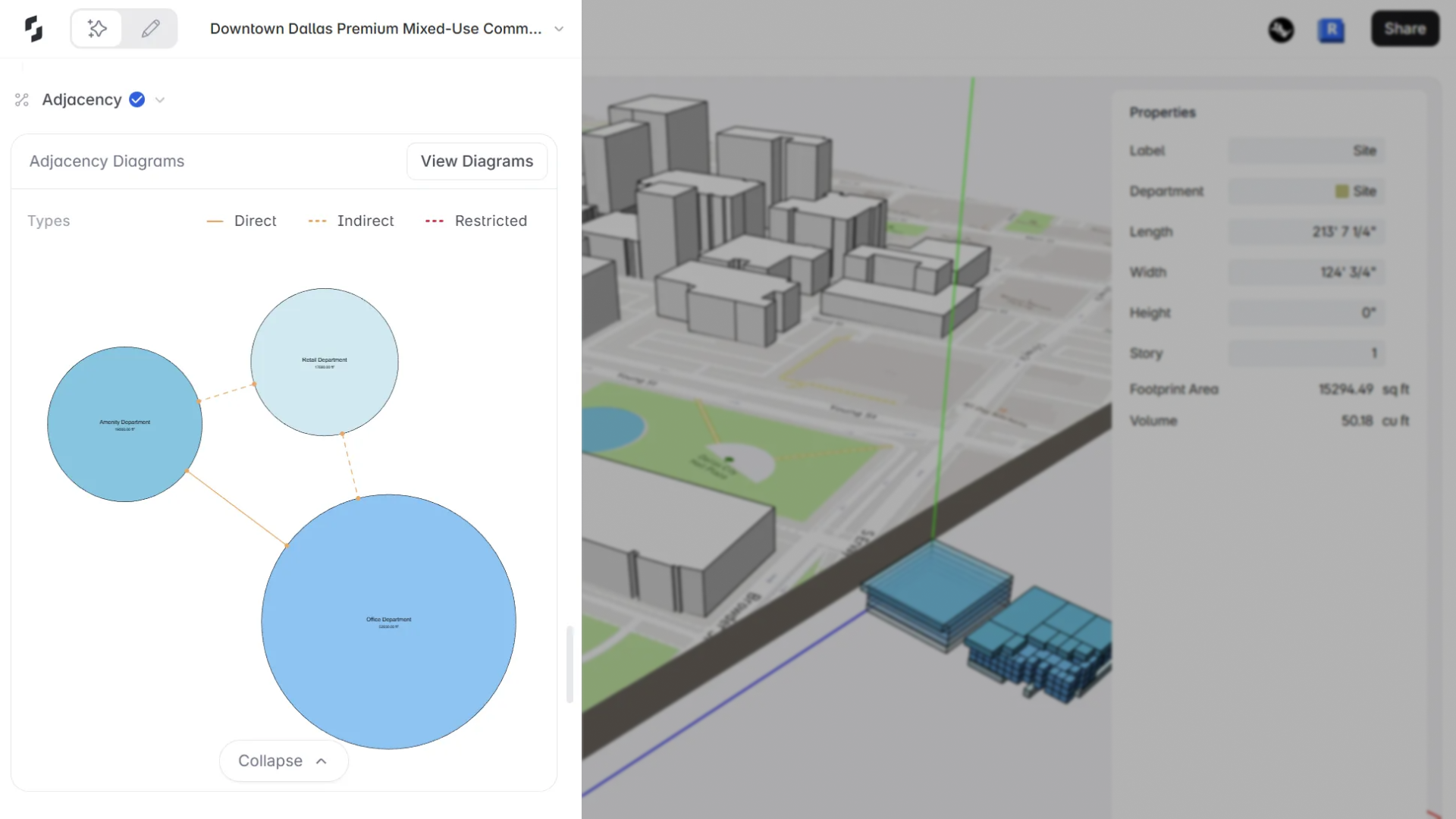
Task: Open the project title dropdown arrow
Action: 559,29
